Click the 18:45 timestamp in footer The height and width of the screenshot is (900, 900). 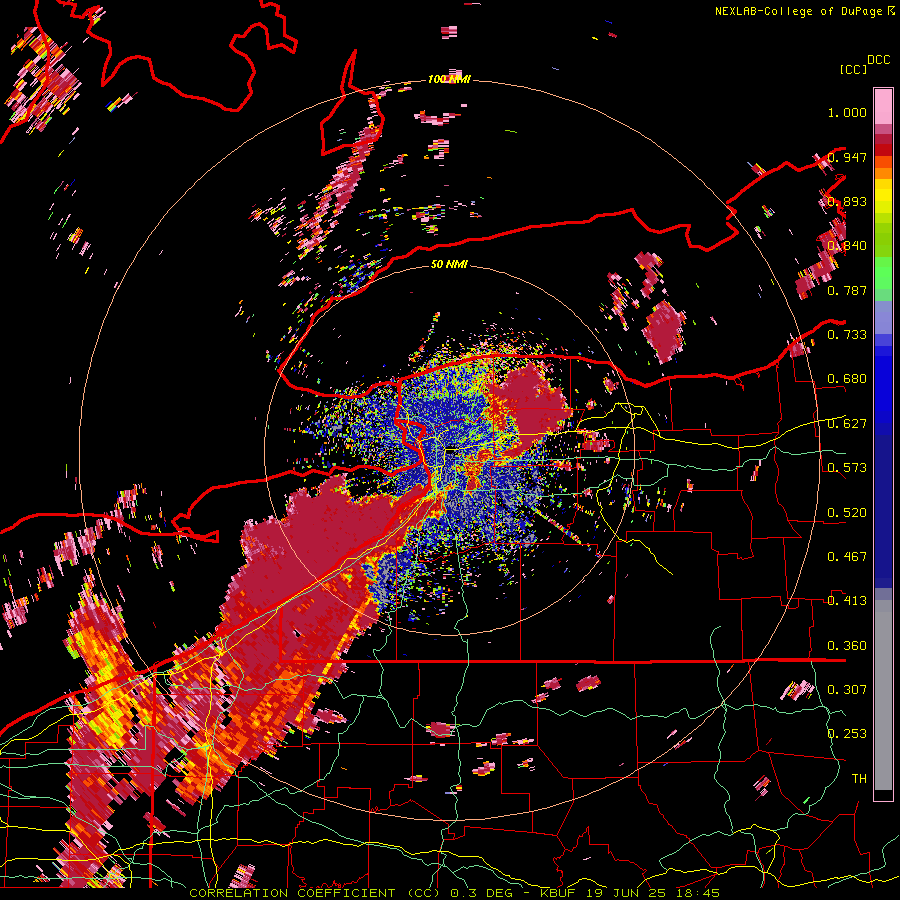[x=698, y=893]
